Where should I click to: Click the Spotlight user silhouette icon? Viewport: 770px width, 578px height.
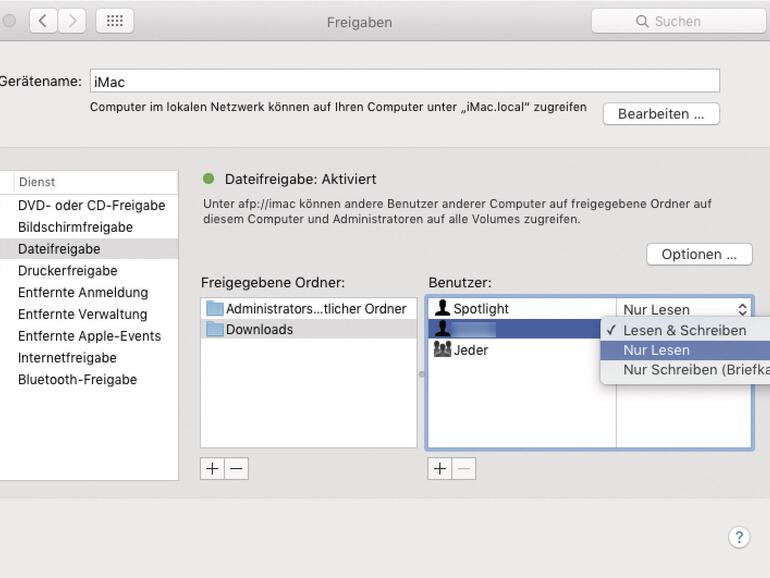click(442, 308)
